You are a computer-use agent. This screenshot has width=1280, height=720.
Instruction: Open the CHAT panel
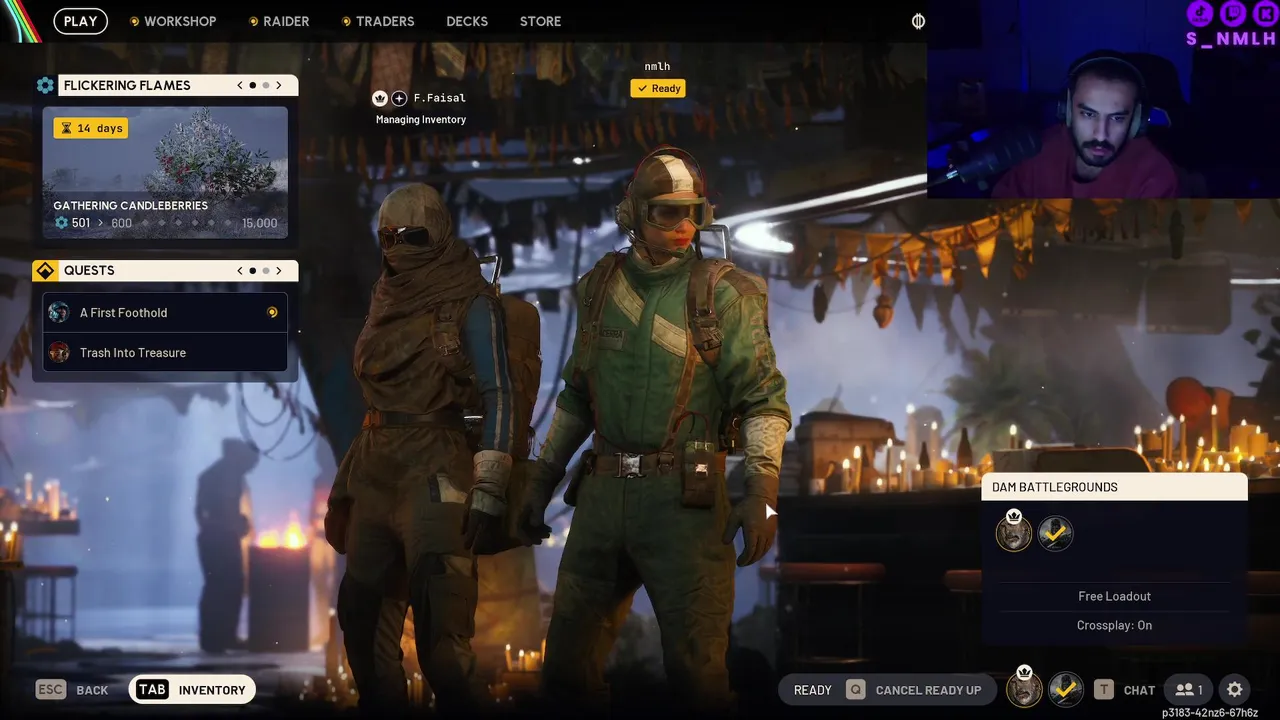pos(1139,690)
